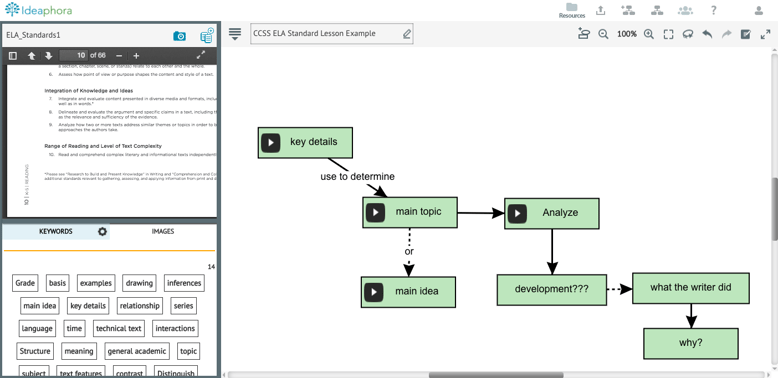
Task: Click the upload/export icon in the header
Action: click(x=600, y=10)
